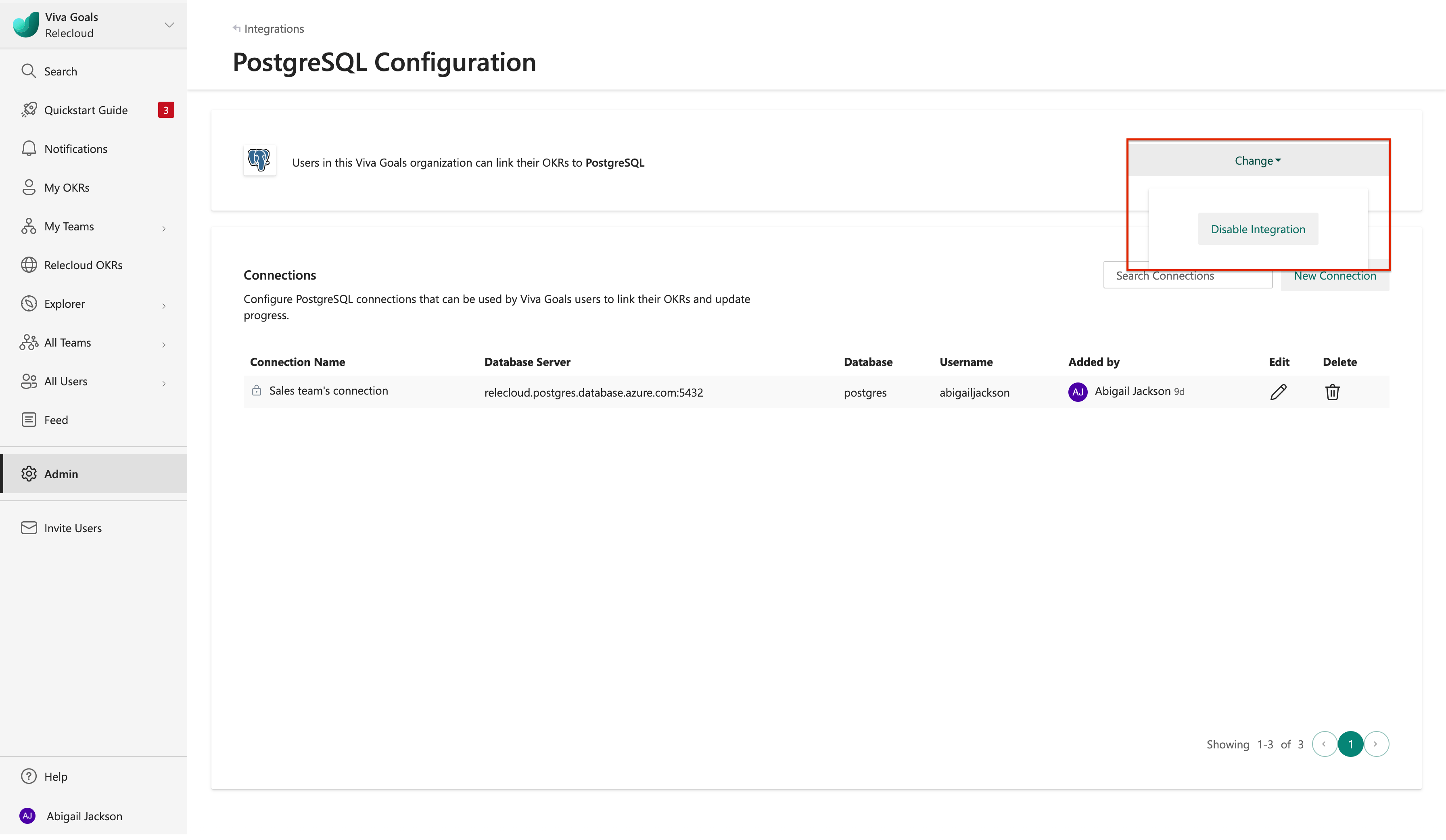Click the Search Connections field

coord(1188,276)
